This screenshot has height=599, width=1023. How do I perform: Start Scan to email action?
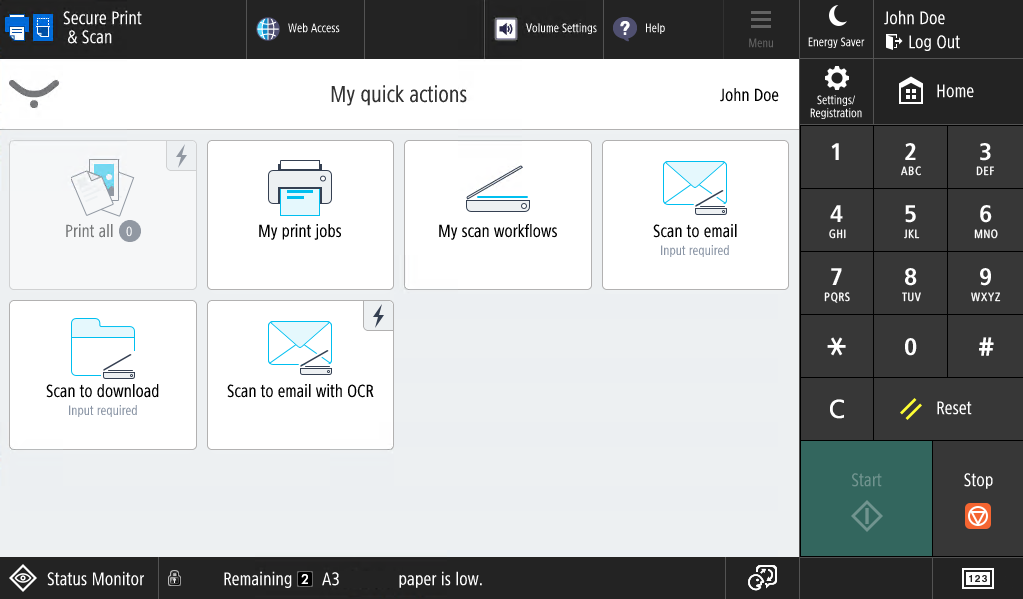pyautogui.click(x=695, y=215)
